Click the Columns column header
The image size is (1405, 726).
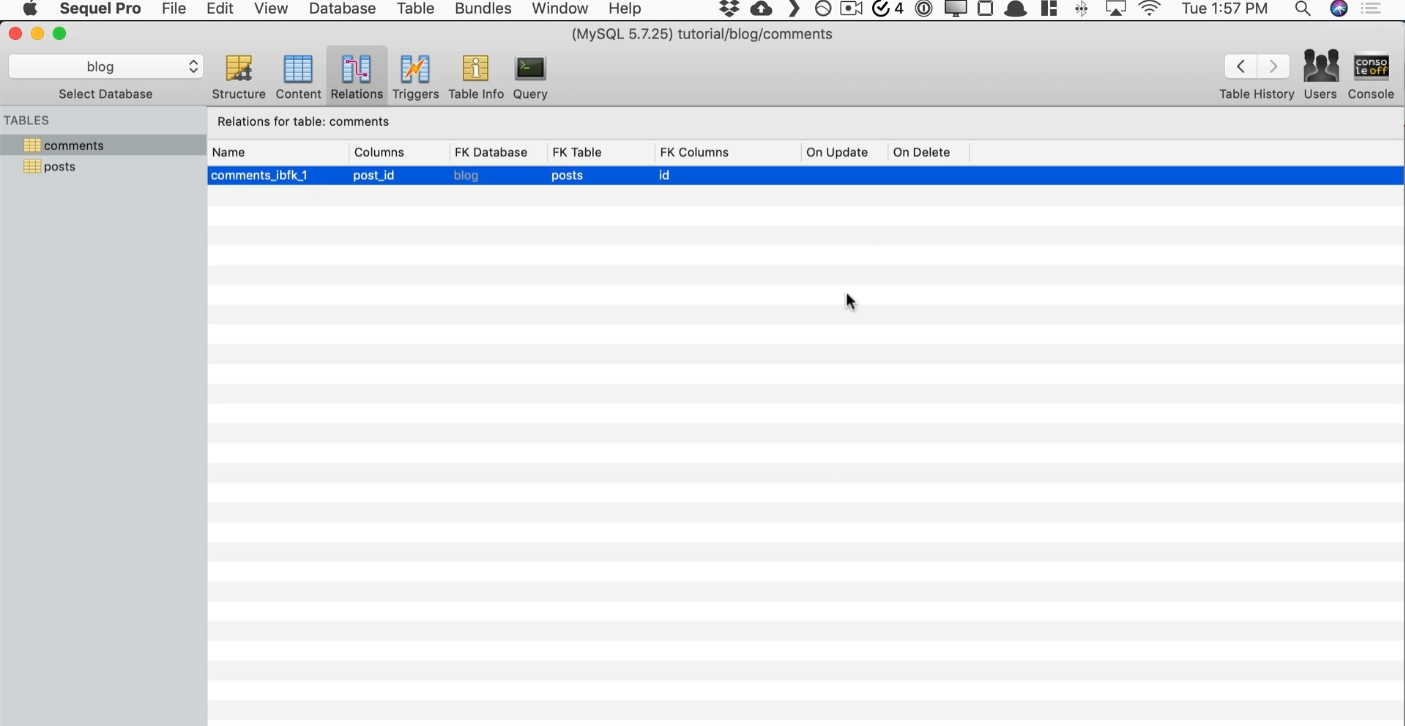[x=399, y=152]
